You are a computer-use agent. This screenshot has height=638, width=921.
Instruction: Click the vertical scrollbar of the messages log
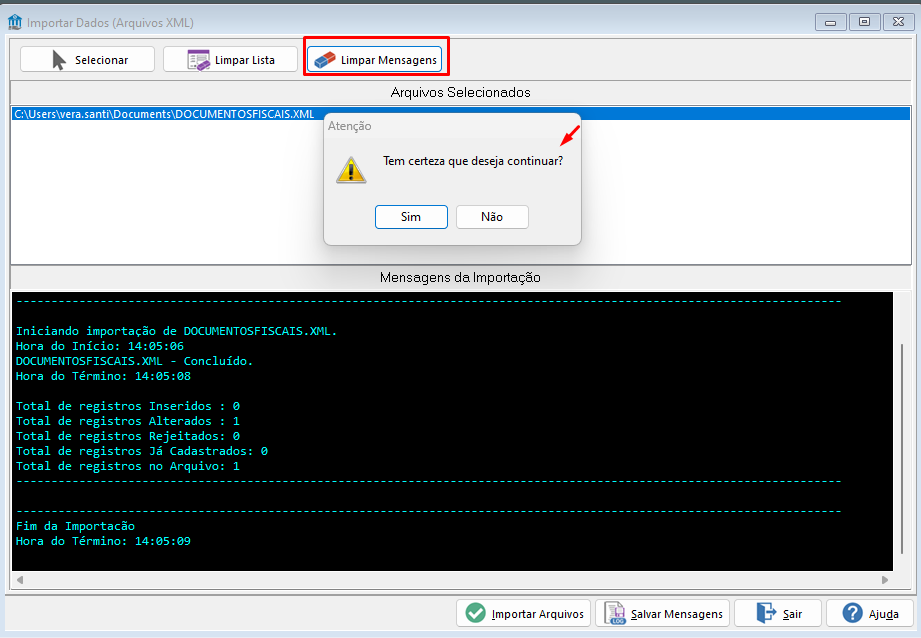[x=902, y=449]
